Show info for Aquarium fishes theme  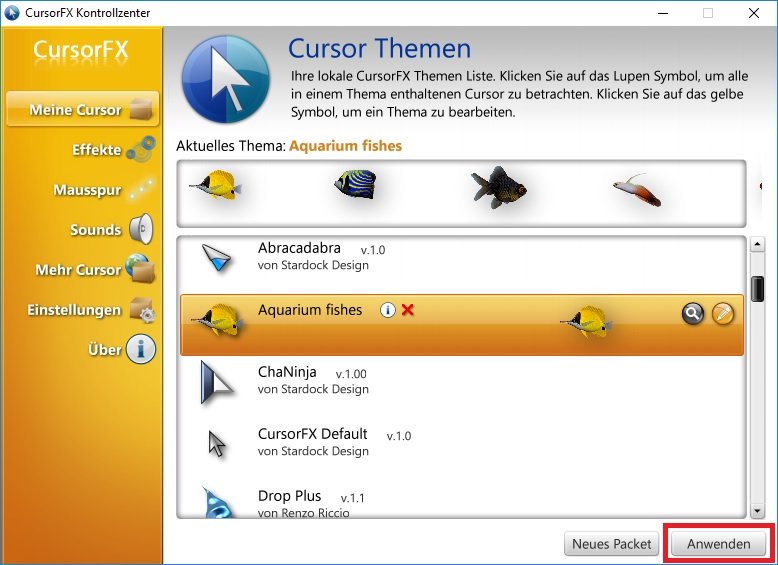click(x=388, y=310)
